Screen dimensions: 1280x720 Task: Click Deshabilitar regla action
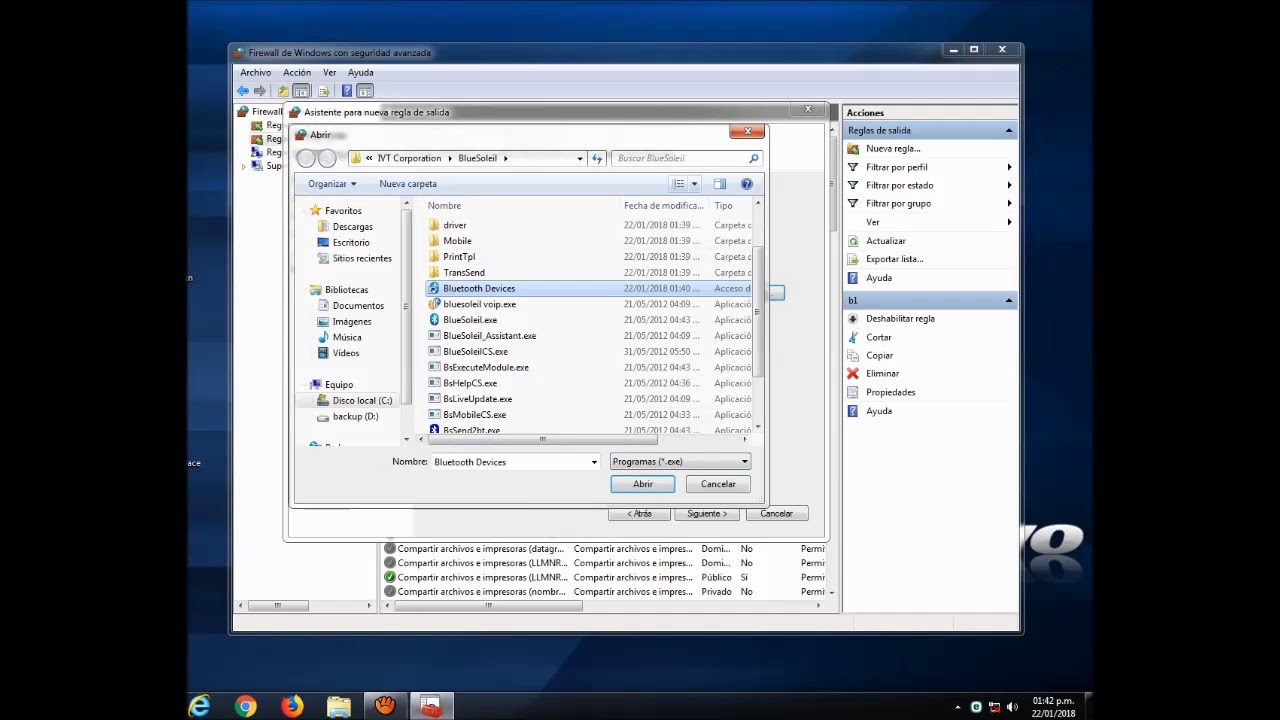pyautogui.click(x=900, y=319)
